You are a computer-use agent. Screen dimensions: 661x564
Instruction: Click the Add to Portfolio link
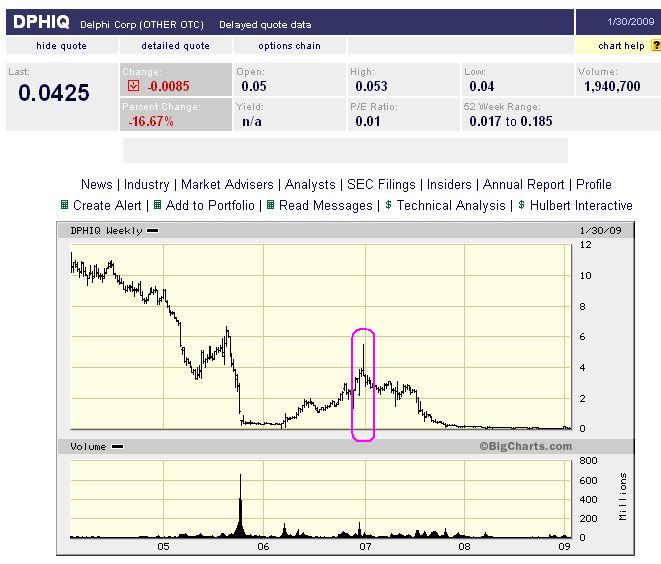[210, 205]
